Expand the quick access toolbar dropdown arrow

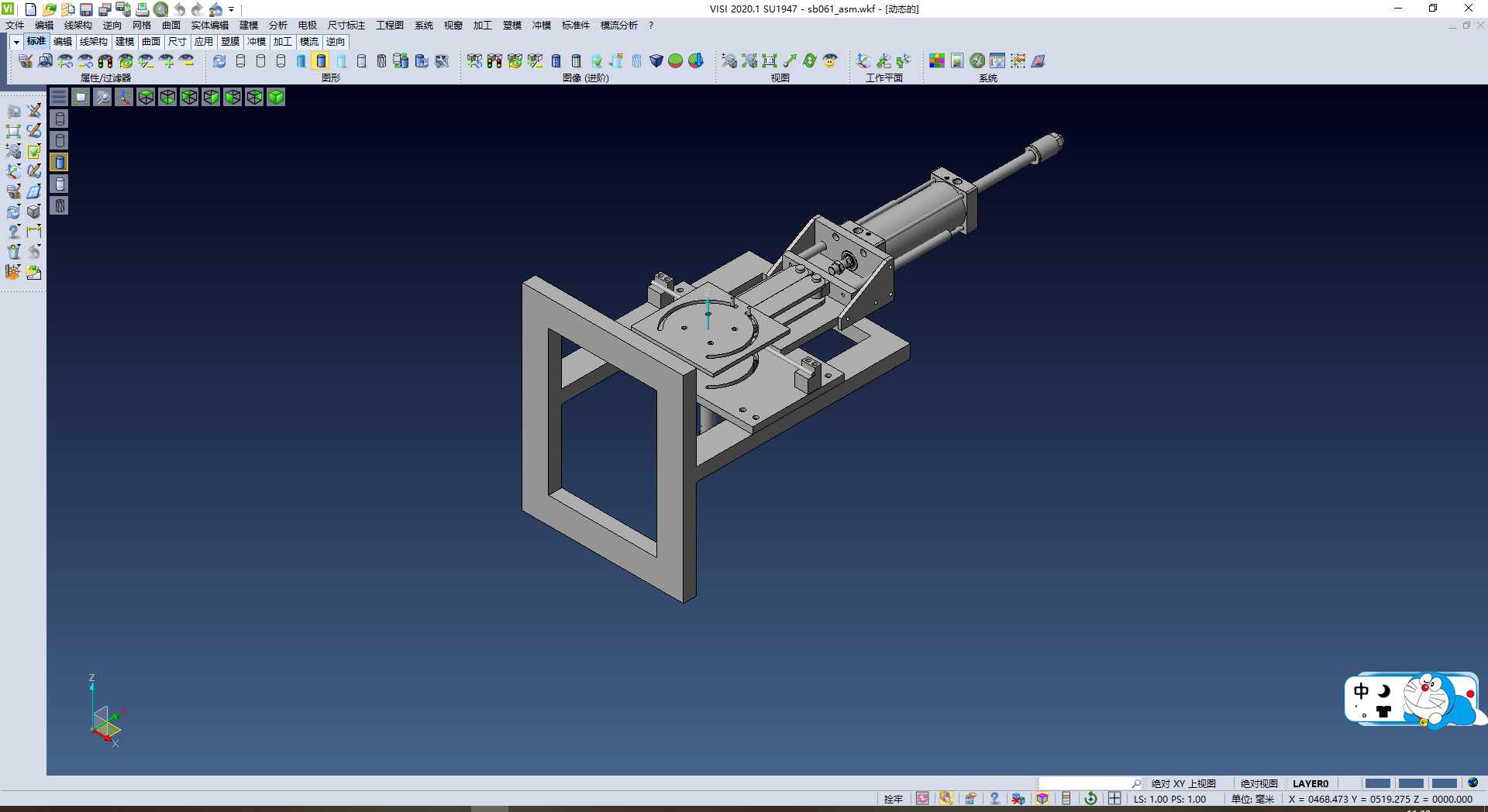(x=232, y=9)
